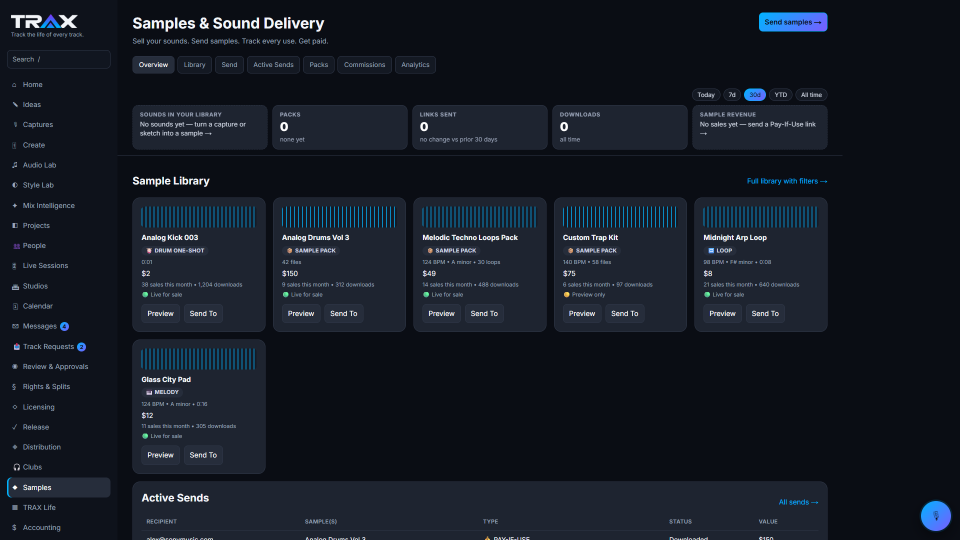Select the All time range
This screenshot has height=540, width=960.
click(811, 95)
